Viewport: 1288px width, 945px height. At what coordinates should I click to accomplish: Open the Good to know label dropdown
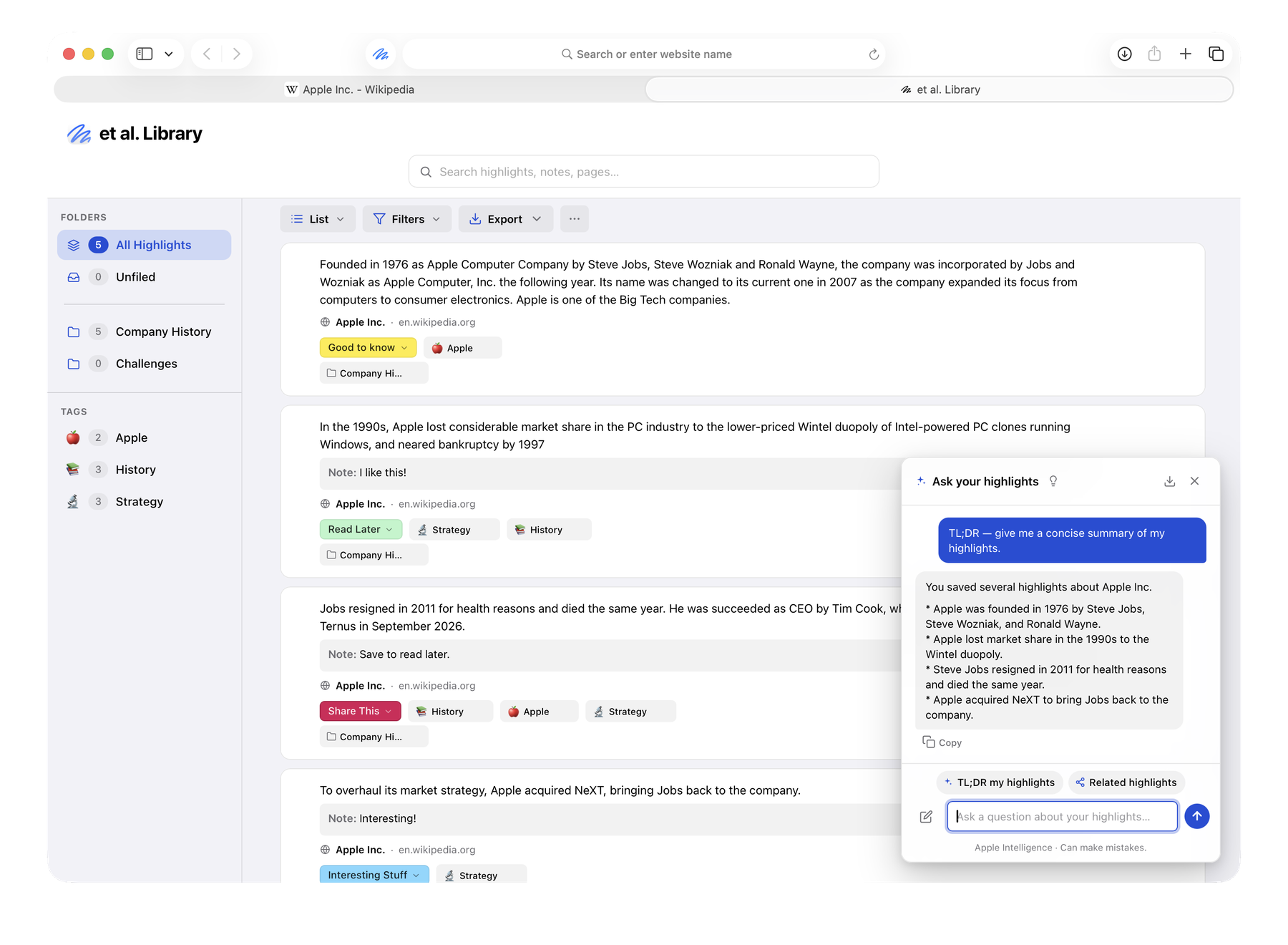point(368,347)
